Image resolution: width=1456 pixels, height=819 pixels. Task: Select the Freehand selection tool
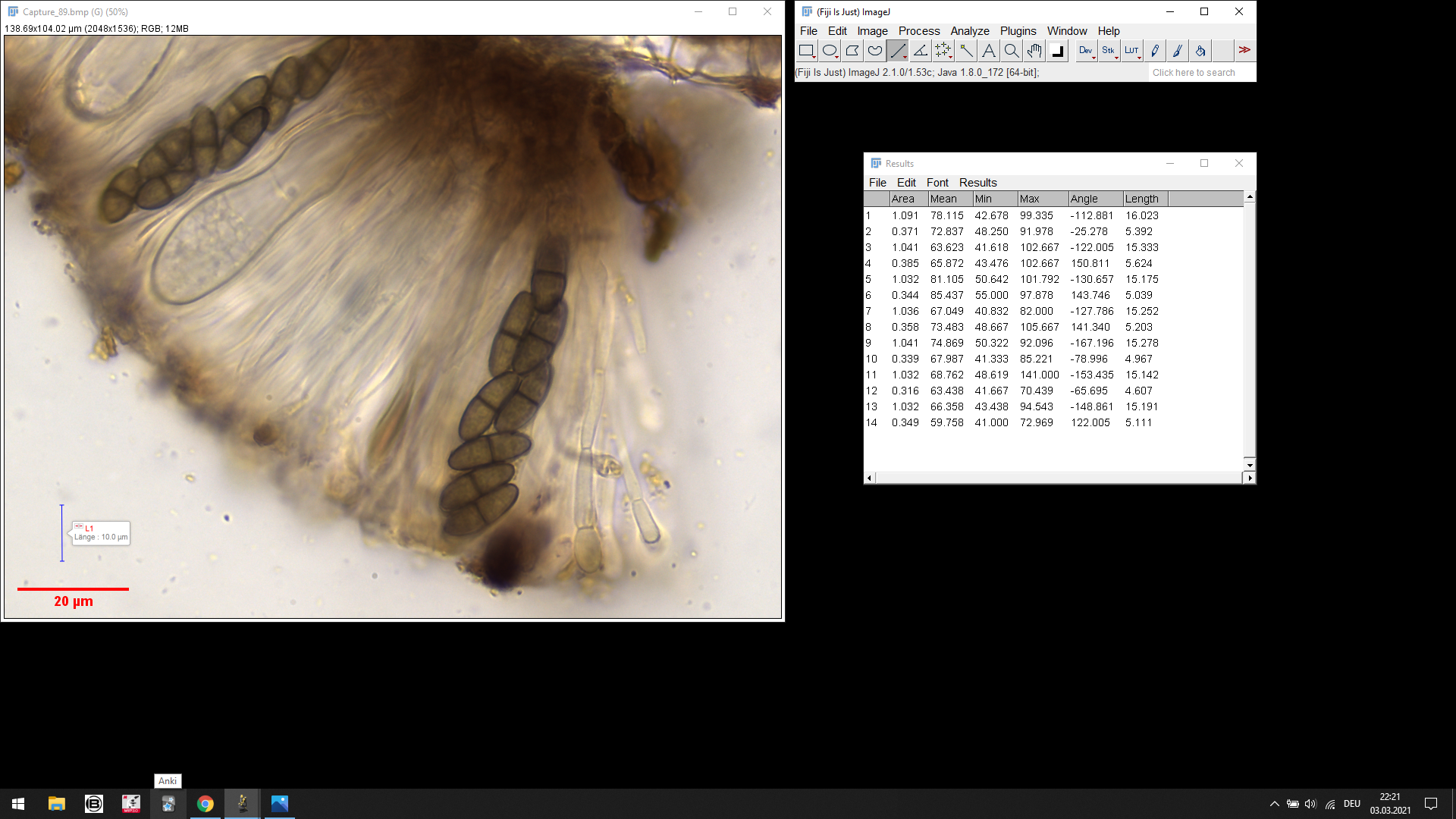coord(874,51)
